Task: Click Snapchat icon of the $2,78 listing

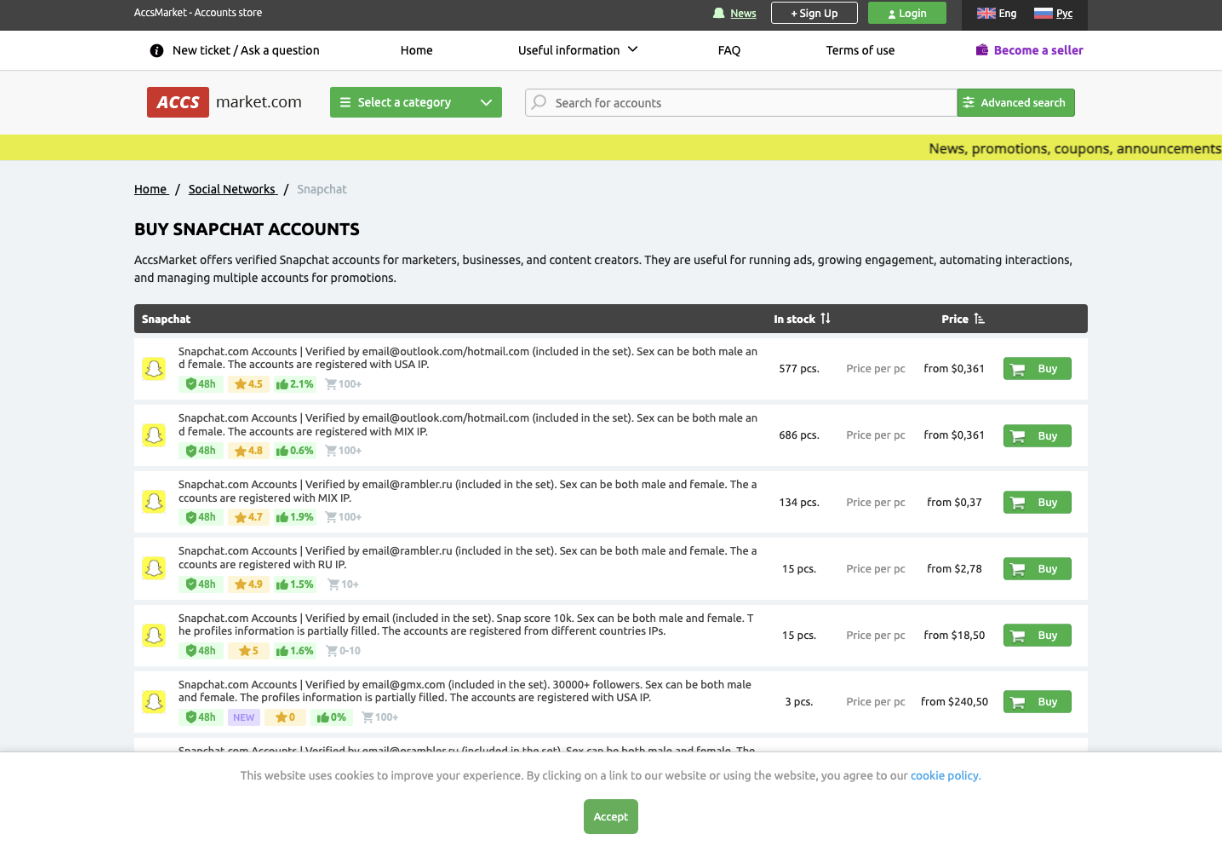Action: point(153,568)
